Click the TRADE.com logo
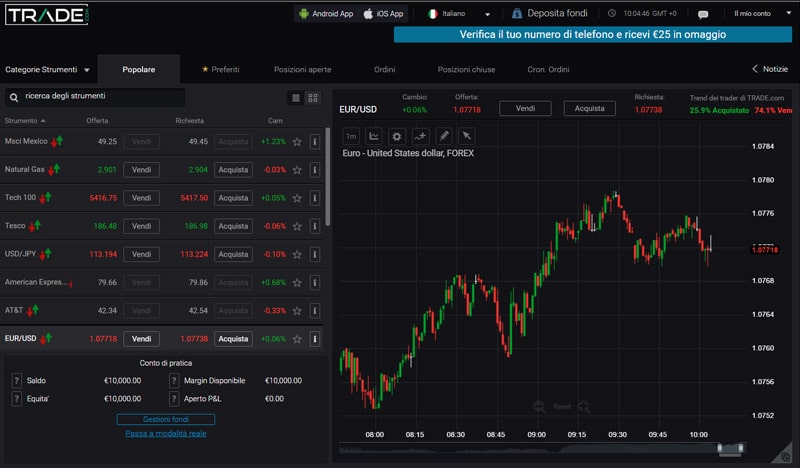 47,15
